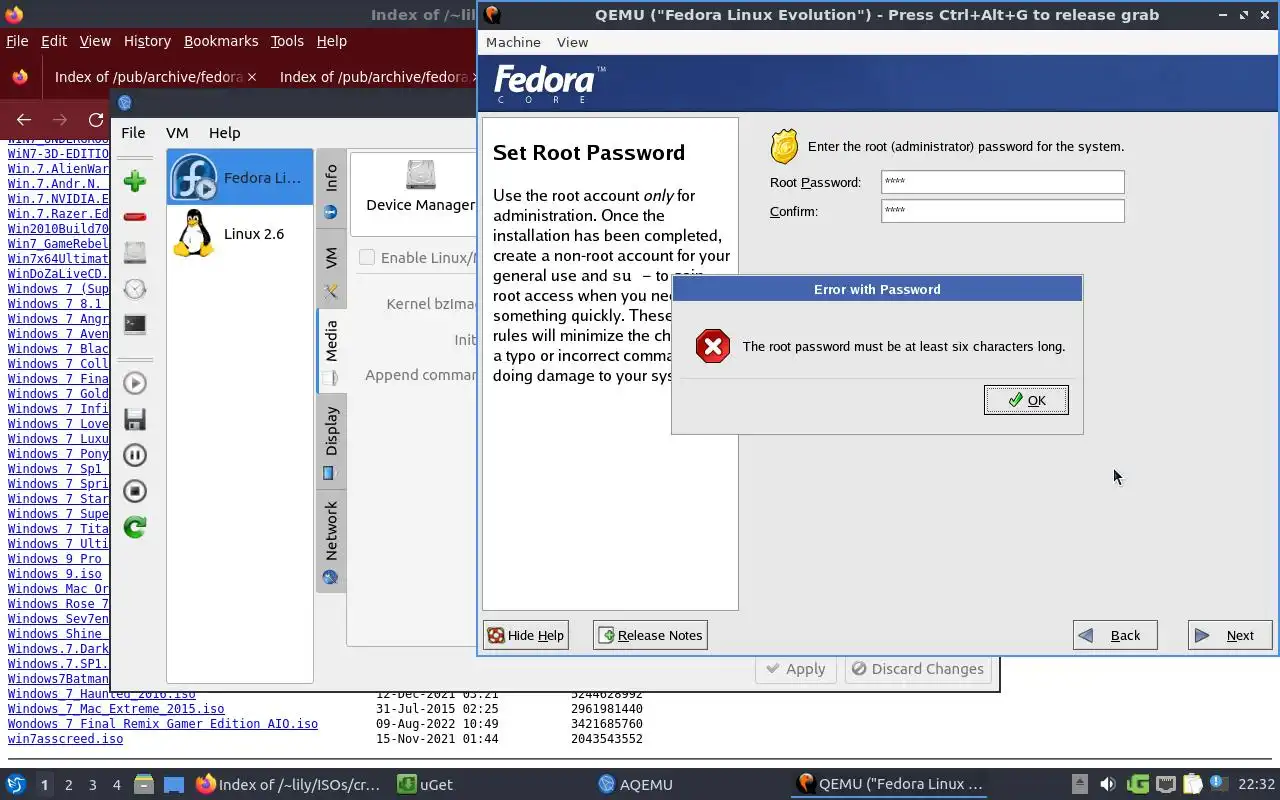Screen dimensions: 1280x800
Task: Switch to the Info tab in AQEMU
Action: (331, 190)
